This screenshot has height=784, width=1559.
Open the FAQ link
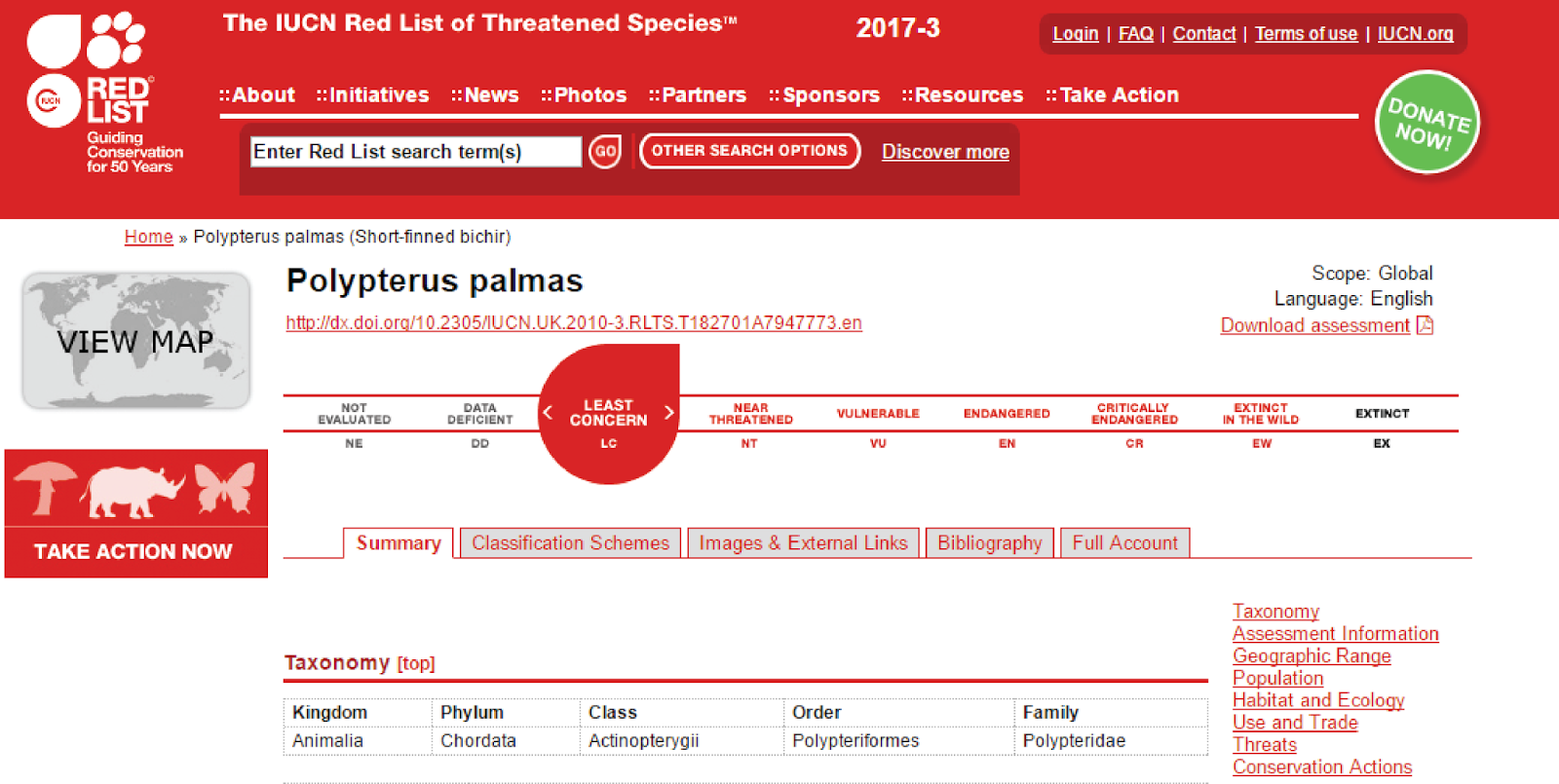click(x=1136, y=34)
